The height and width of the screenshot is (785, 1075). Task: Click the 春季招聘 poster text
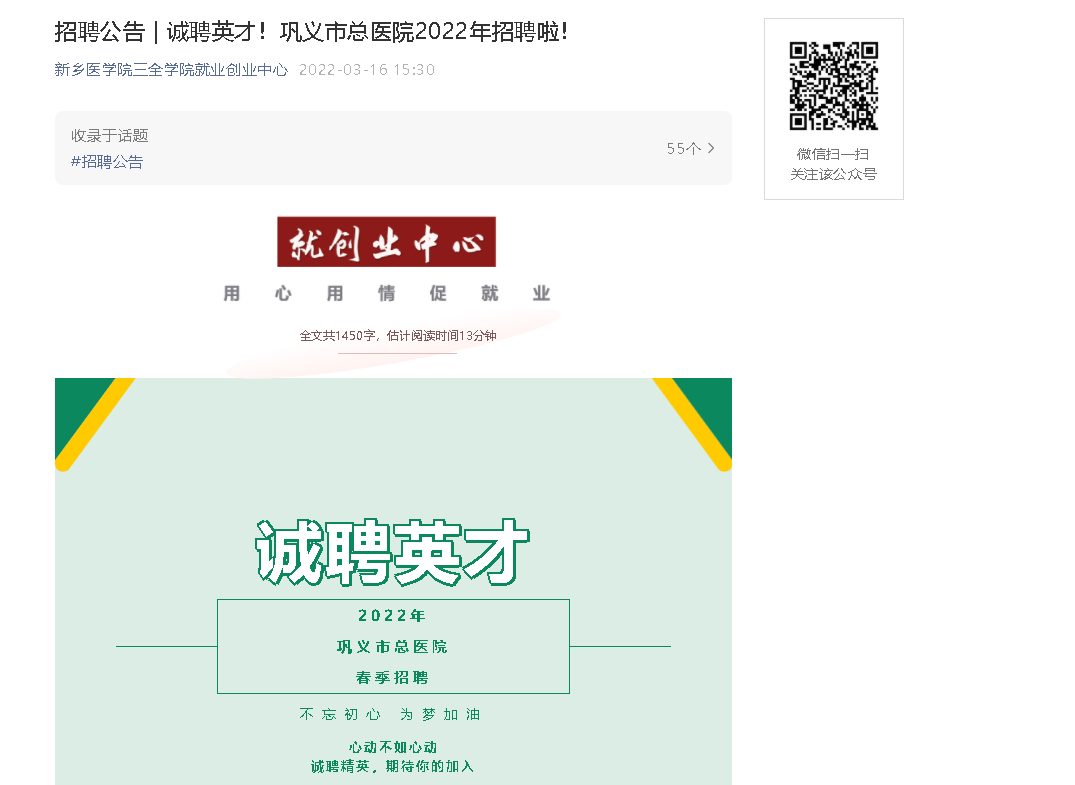392,677
